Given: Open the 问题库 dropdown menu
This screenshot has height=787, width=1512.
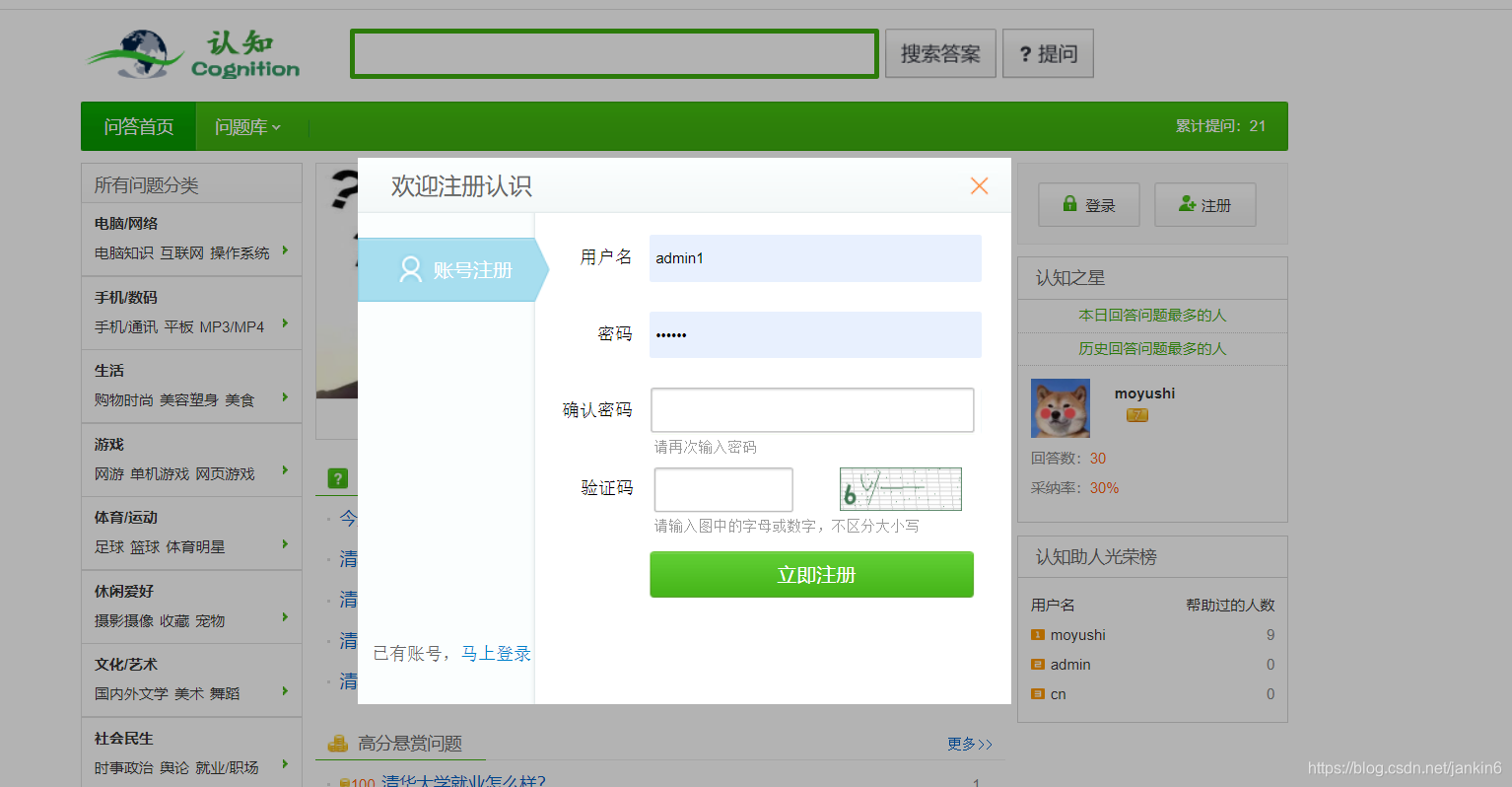Looking at the screenshot, I should coord(245,126).
